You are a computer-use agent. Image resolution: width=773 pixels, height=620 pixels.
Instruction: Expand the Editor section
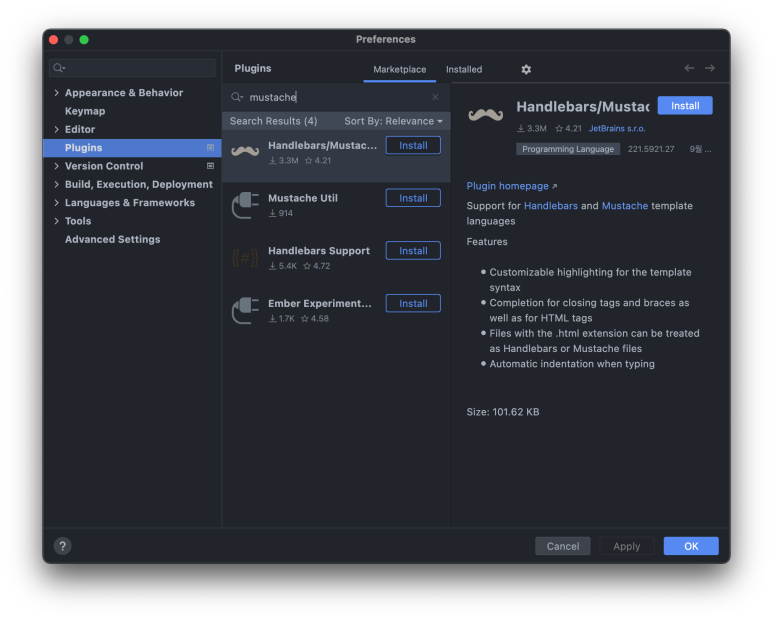click(x=56, y=129)
